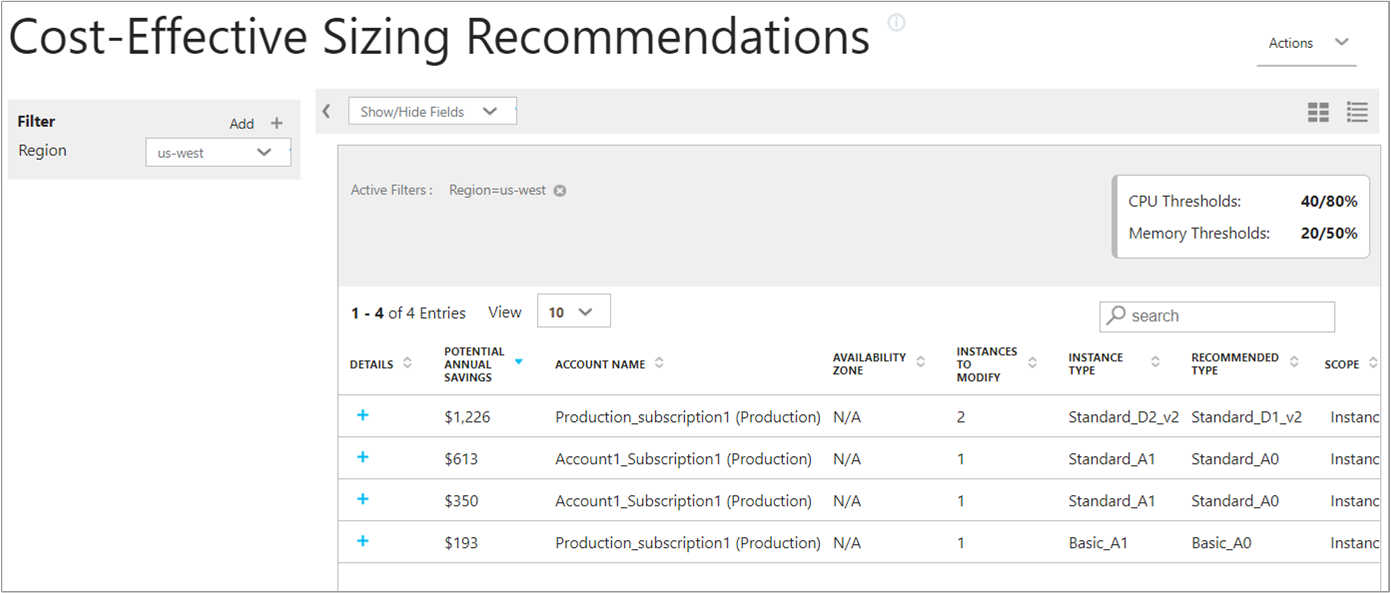
Task: Open the info icon beside the page title
Action: (896, 23)
